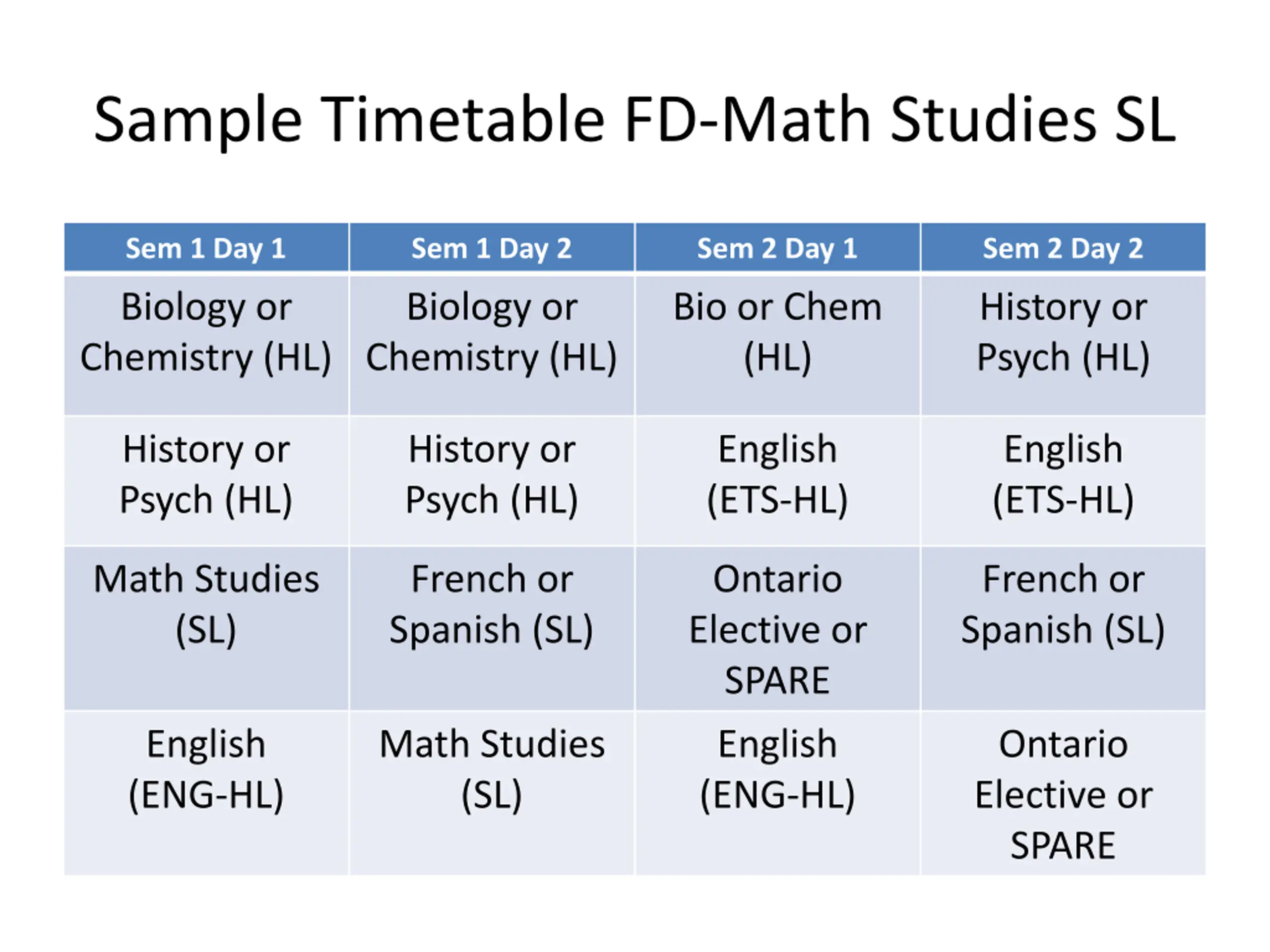The image size is (1270, 952).
Task: Select the Sem 2 Day 2 column header
Action: click(x=1063, y=247)
